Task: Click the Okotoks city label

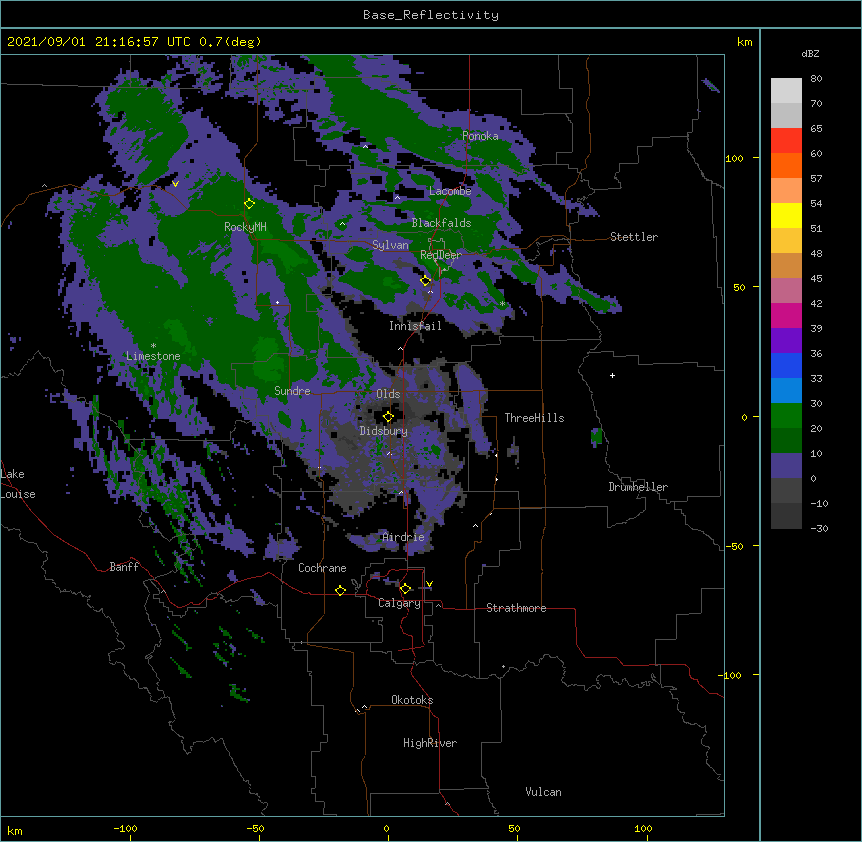Action: tap(412, 700)
